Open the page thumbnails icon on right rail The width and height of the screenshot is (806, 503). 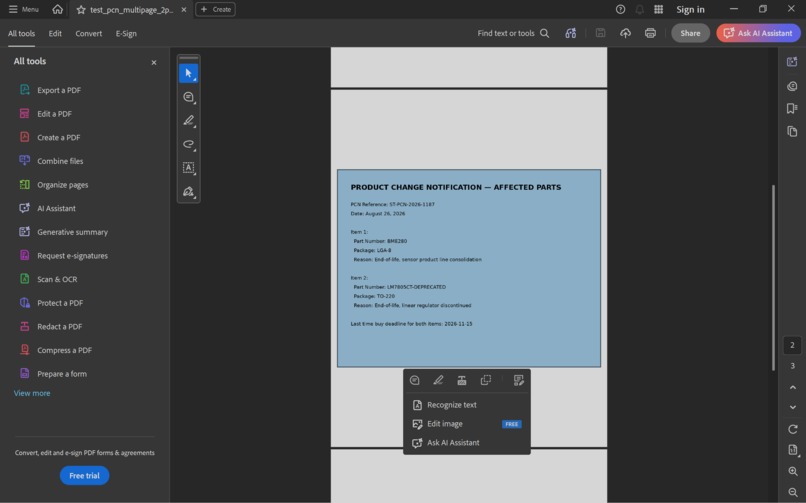pyautogui.click(x=792, y=132)
